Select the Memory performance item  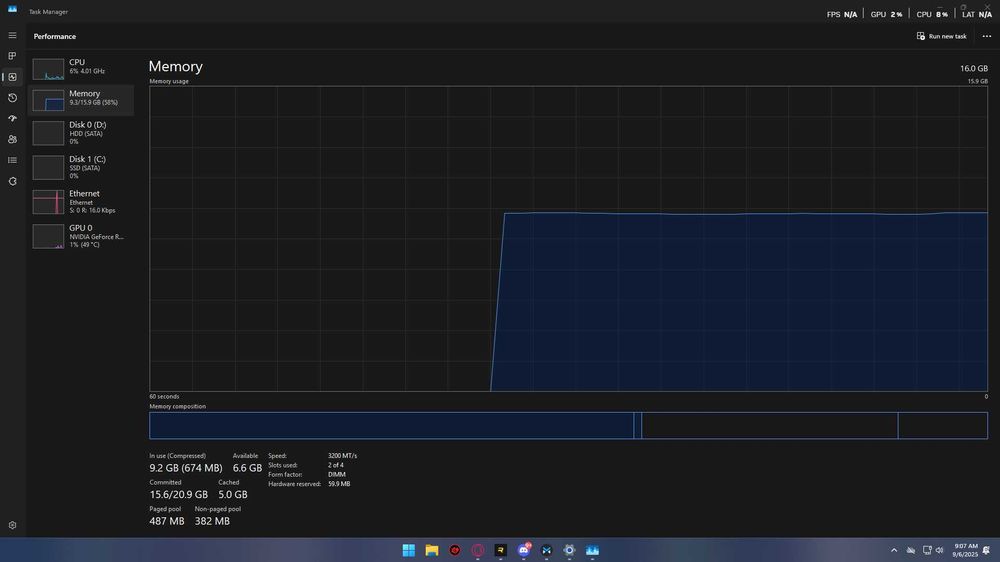[x=81, y=100]
